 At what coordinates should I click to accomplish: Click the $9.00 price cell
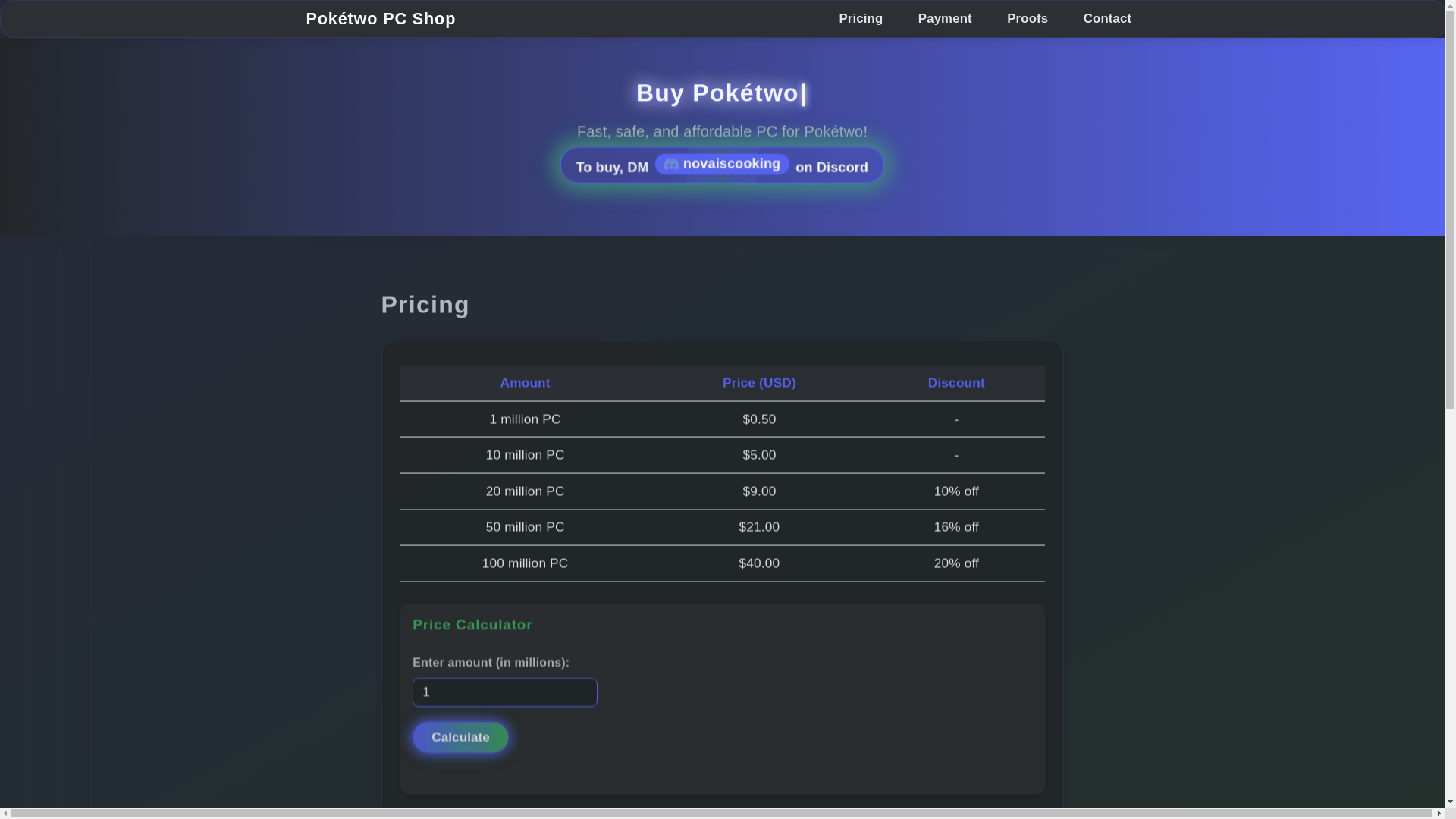[759, 491]
